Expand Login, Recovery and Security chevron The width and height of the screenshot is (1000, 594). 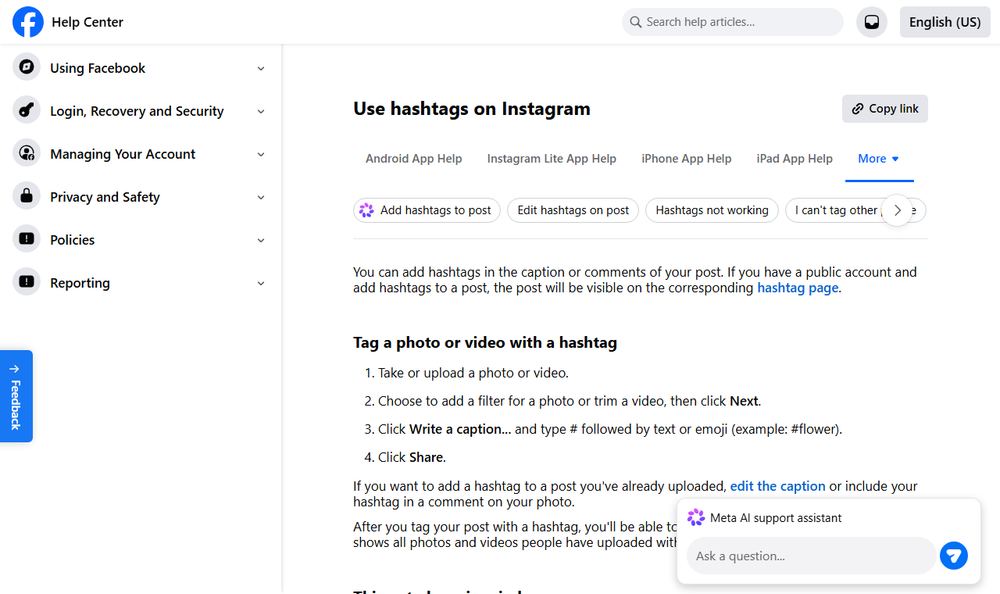coord(261,111)
